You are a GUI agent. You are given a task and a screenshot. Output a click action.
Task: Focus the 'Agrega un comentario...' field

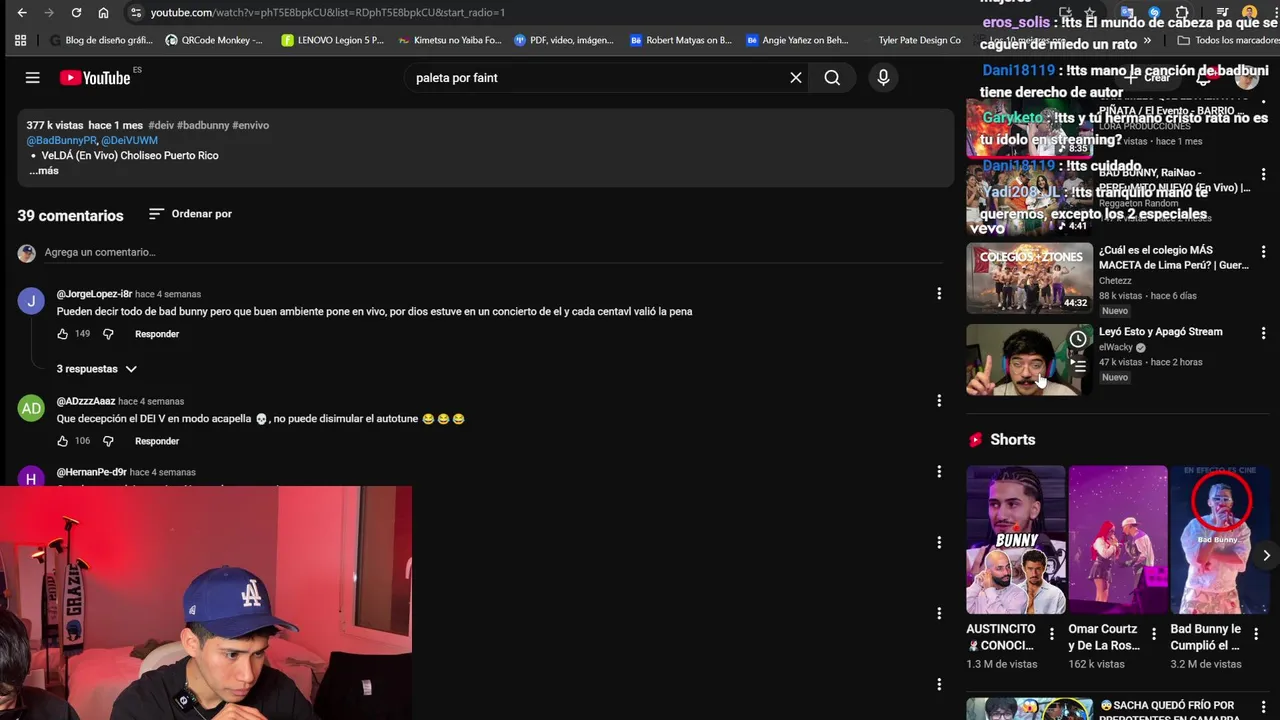point(494,253)
